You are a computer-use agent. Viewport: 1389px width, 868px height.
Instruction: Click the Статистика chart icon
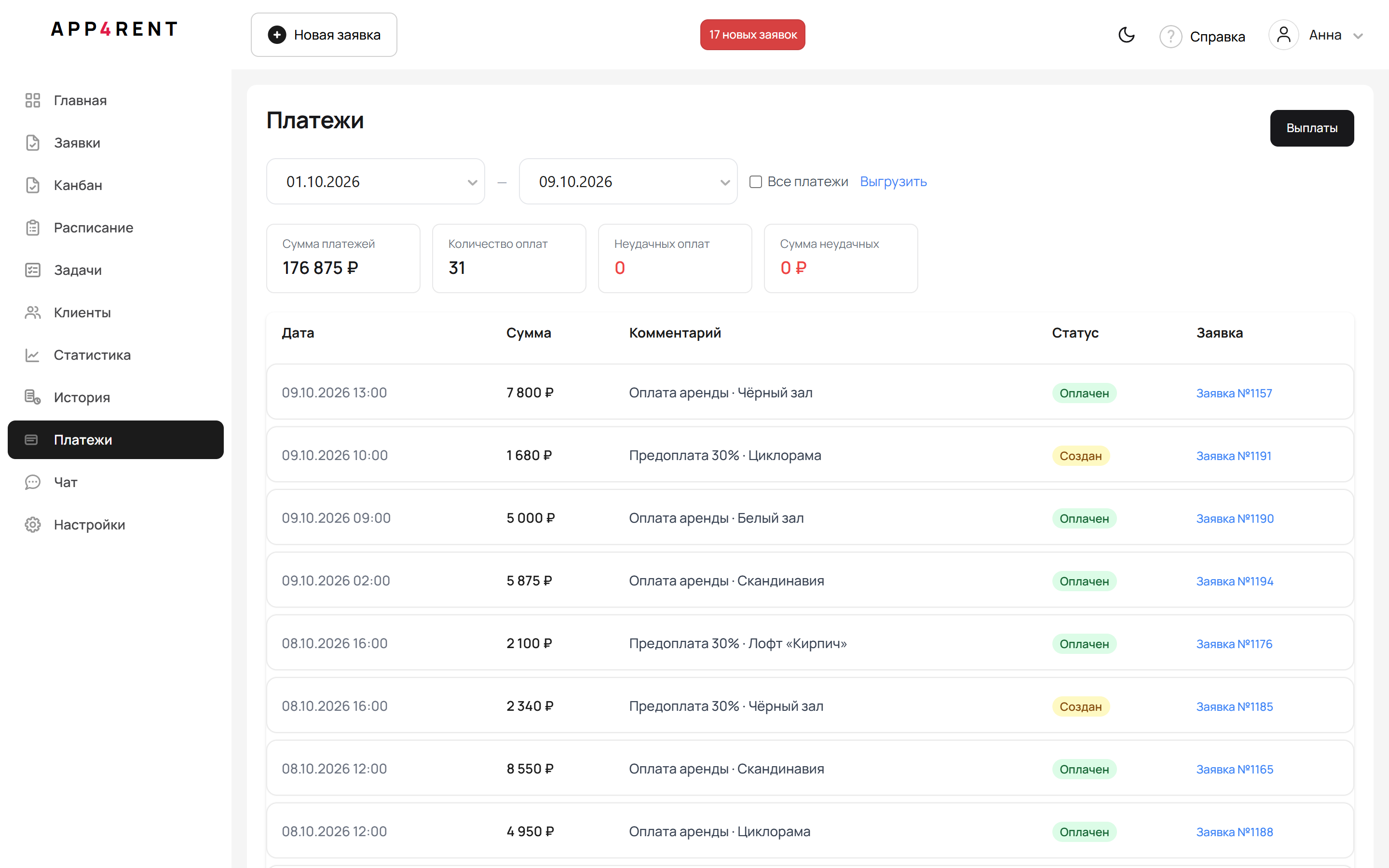click(x=33, y=355)
